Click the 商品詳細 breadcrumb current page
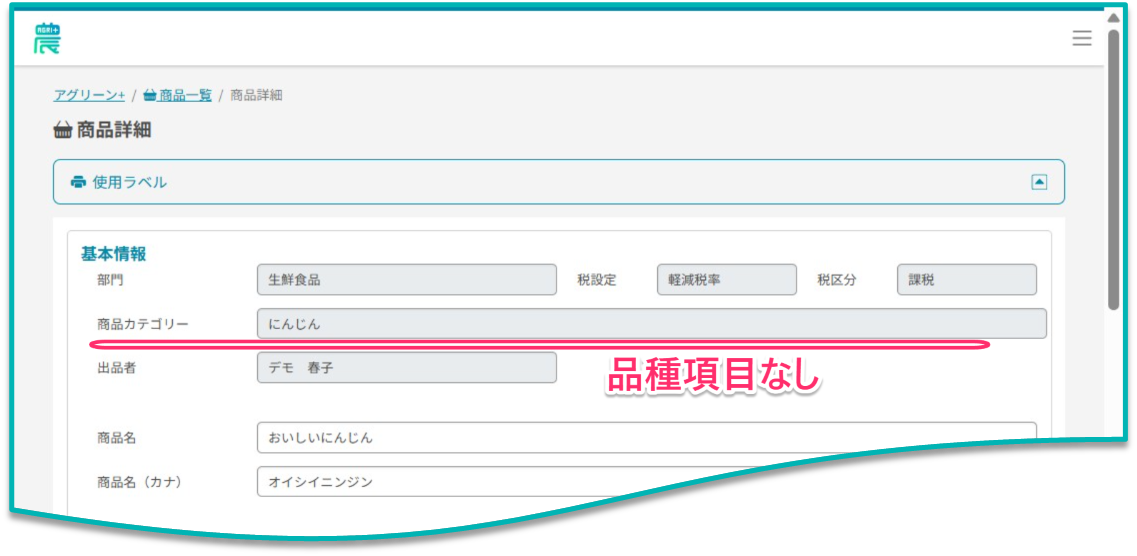Image resolution: width=1137 pixels, height=556 pixels. coord(256,95)
